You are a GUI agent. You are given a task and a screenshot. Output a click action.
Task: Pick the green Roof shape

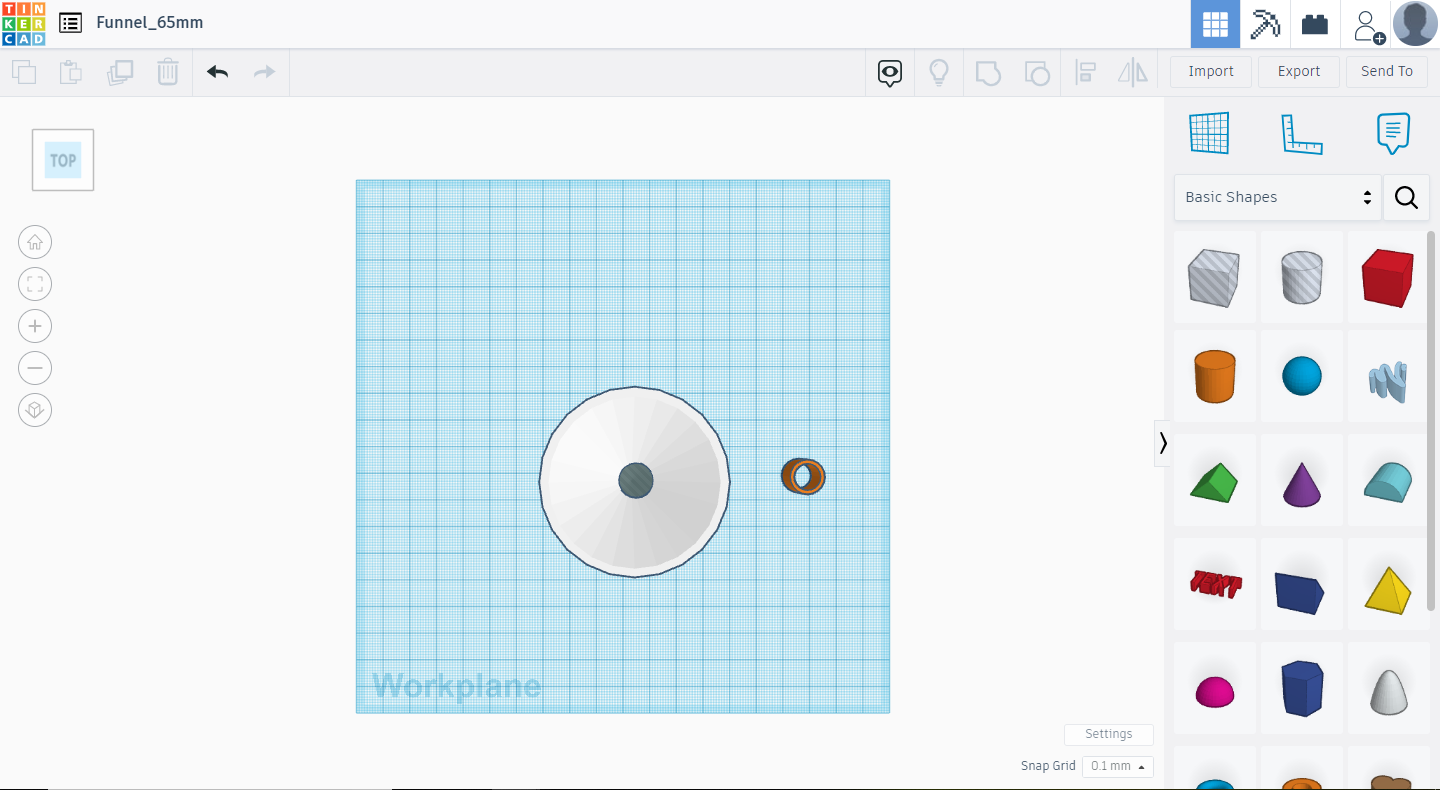click(1214, 482)
